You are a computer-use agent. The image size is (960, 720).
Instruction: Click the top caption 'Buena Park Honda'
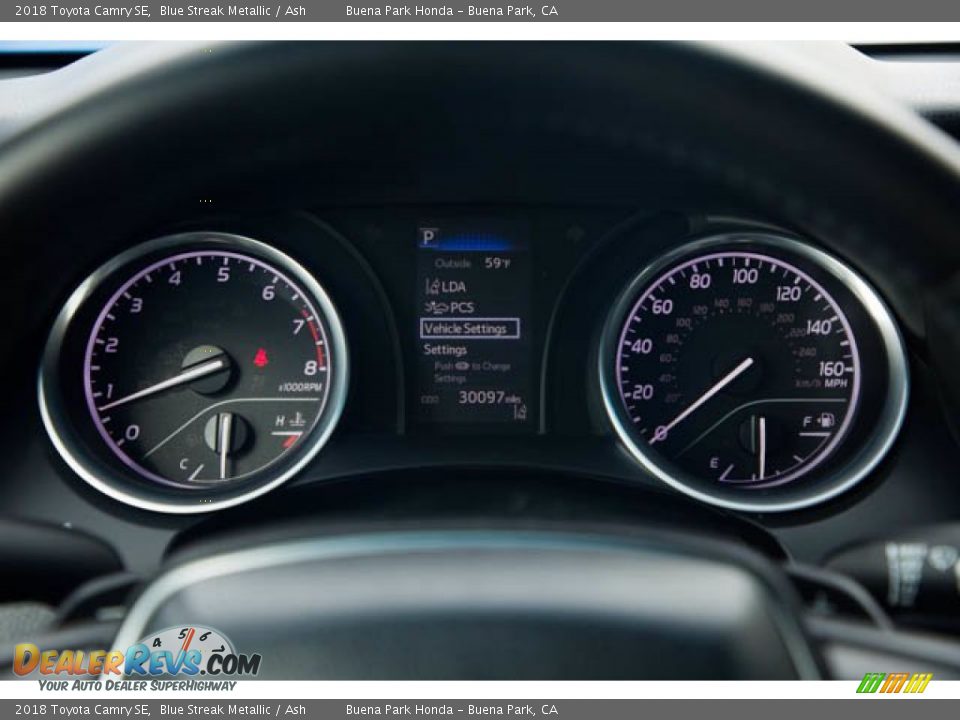399,10
